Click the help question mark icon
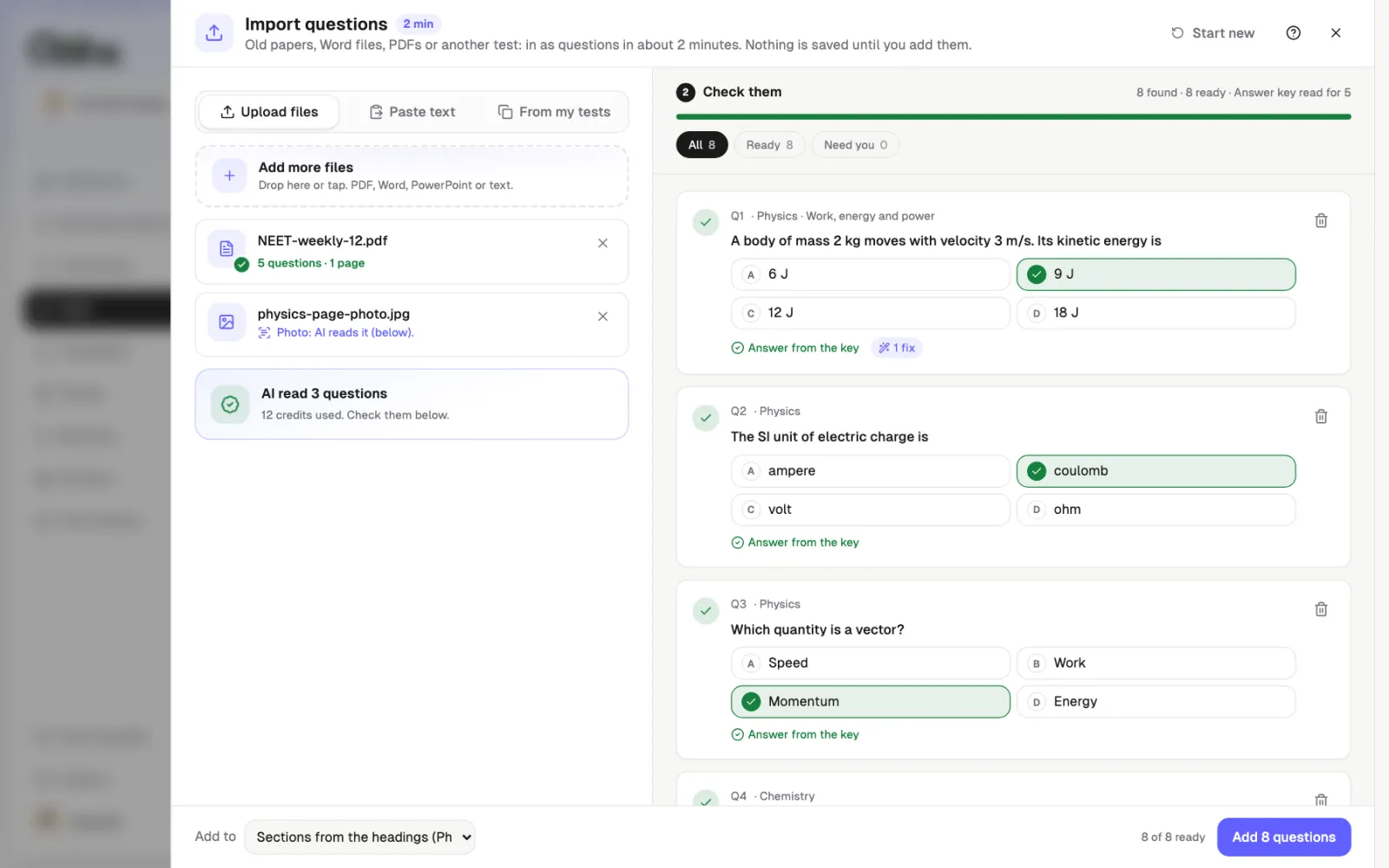The width and height of the screenshot is (1389, 868). click(1293, 33)
